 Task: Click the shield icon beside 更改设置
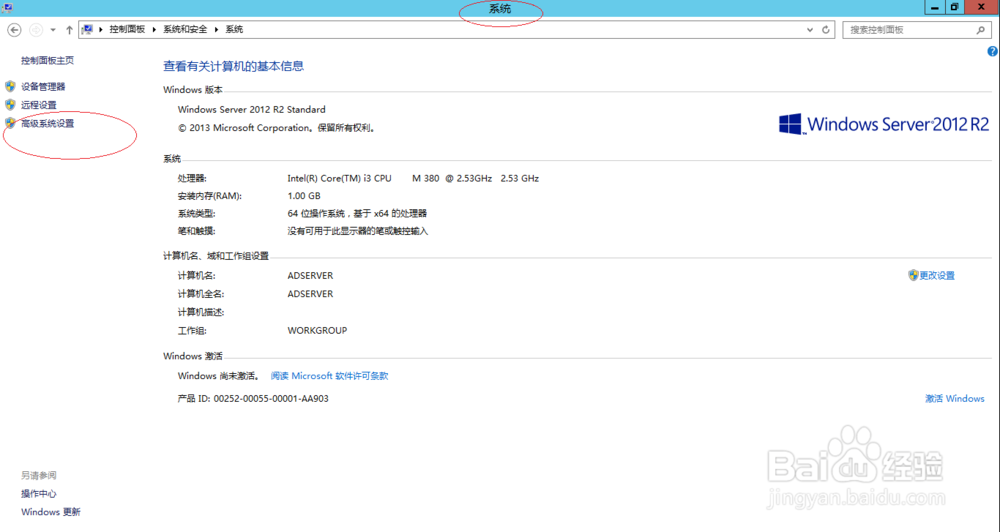[x=913, y=276]
